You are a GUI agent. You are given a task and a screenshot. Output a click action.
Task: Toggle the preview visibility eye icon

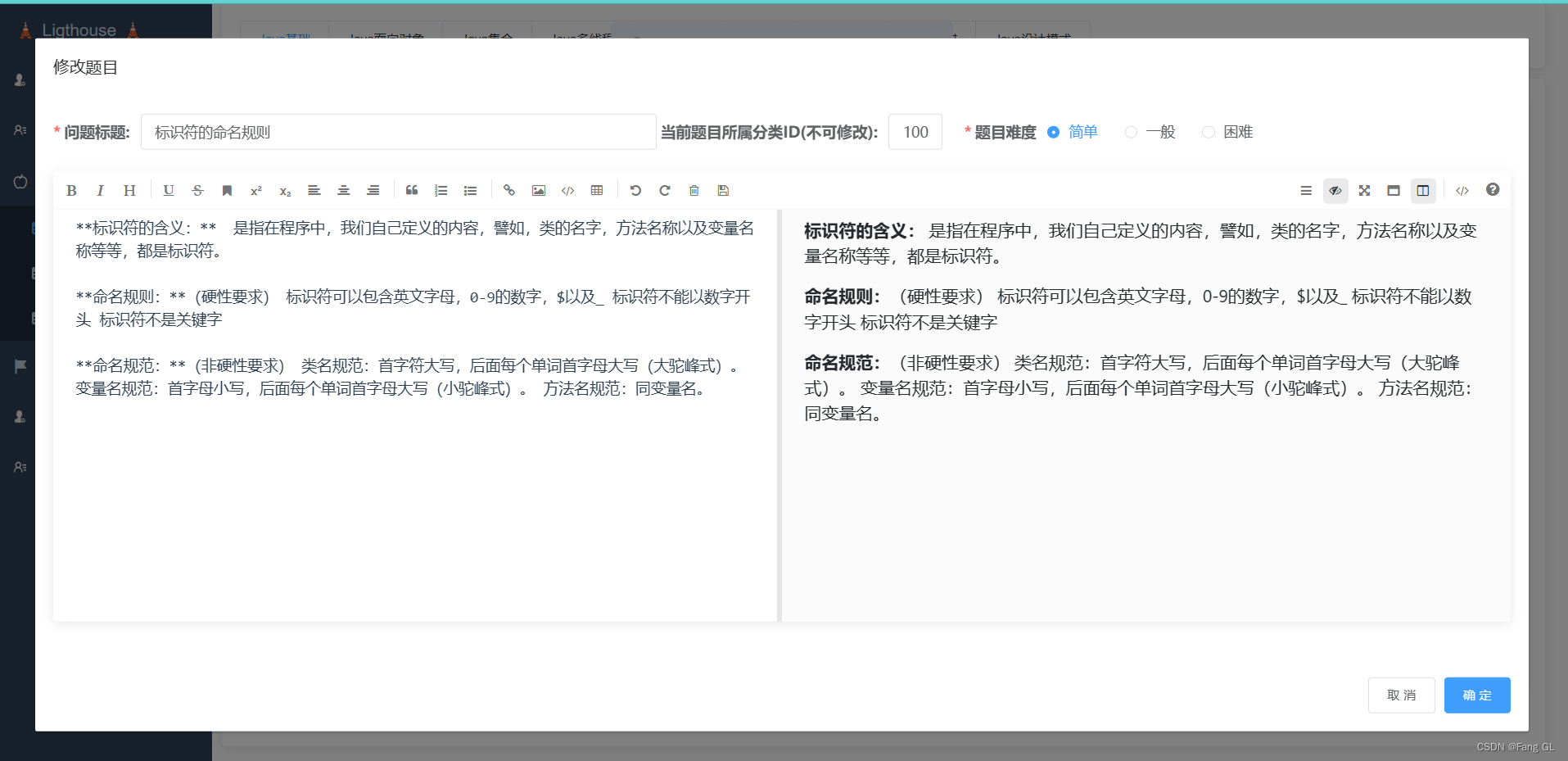point(1335,190)
